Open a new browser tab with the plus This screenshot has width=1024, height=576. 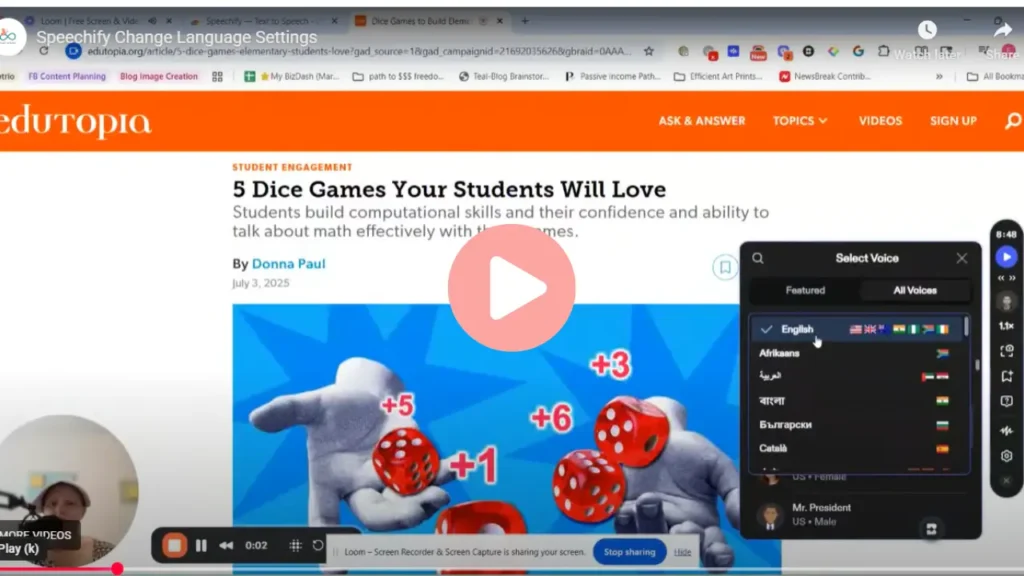tap(525, 21)
